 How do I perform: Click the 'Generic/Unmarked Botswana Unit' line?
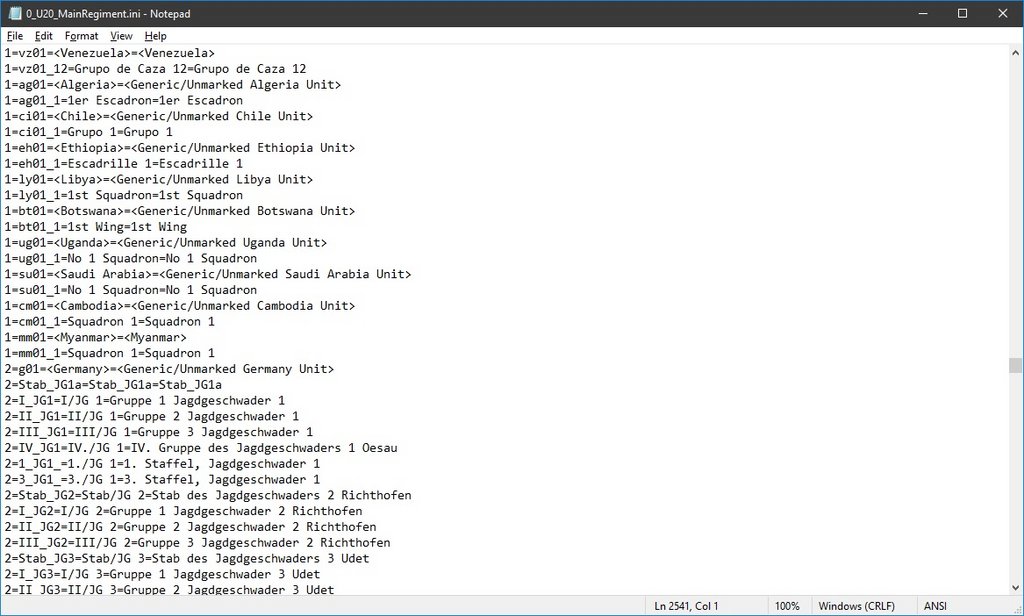180,211
